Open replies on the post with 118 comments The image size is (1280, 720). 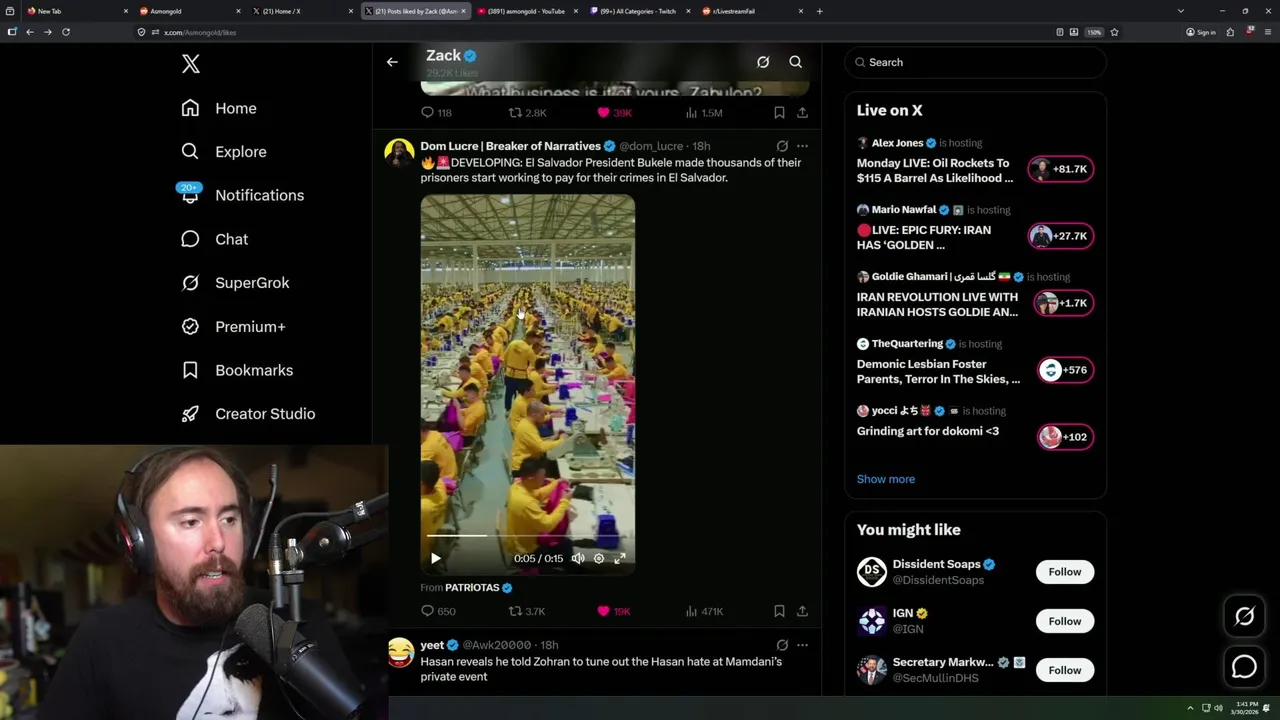tap(436, 113)
